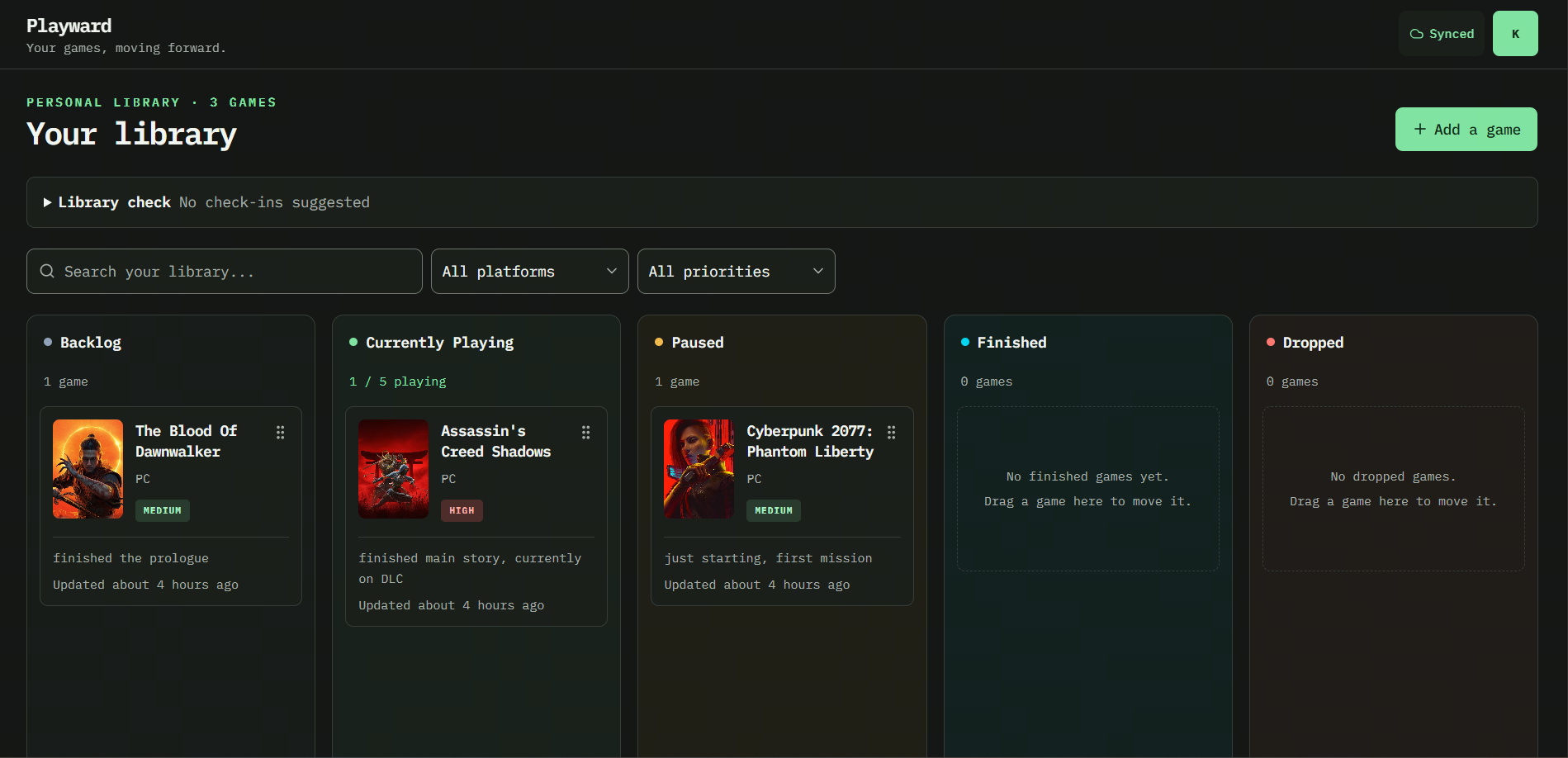
Task: Click the Add a game button
Action: (1466, 130)
